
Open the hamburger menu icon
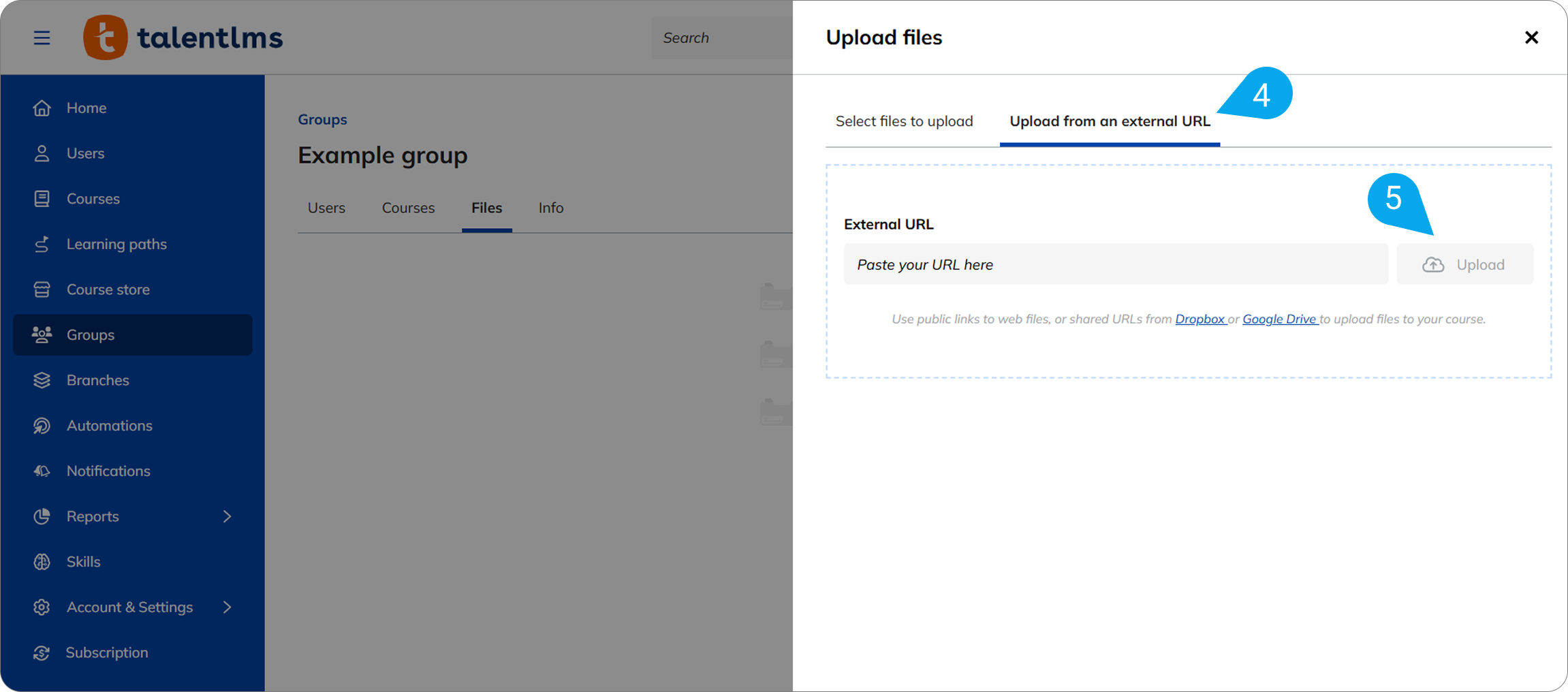pos(42,37)
